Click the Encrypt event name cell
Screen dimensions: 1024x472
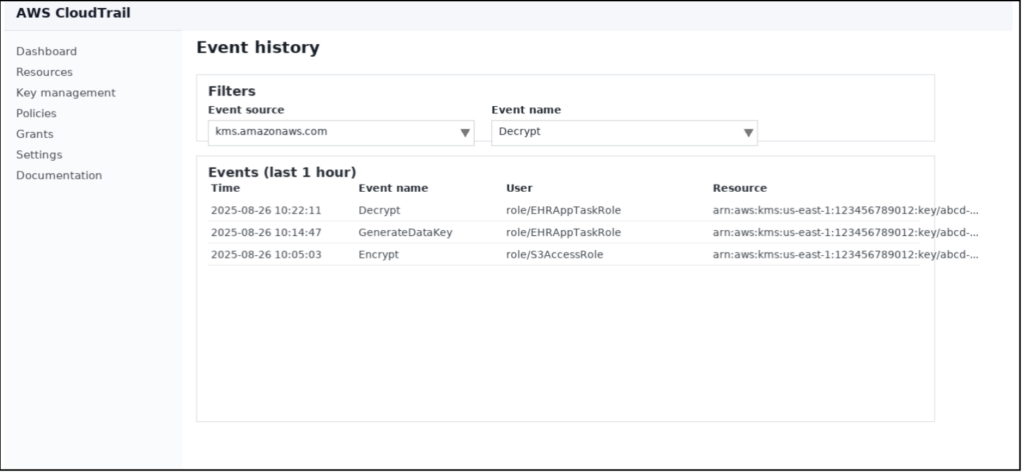coord(378,255)
